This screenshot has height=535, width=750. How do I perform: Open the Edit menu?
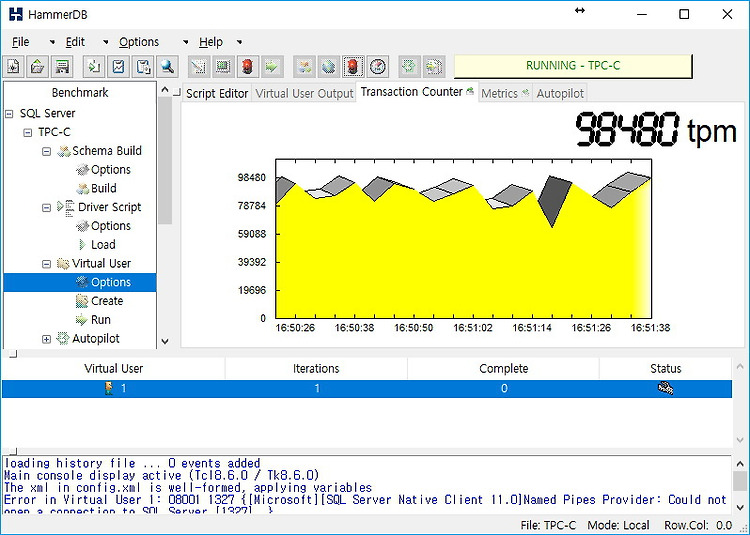75,42
